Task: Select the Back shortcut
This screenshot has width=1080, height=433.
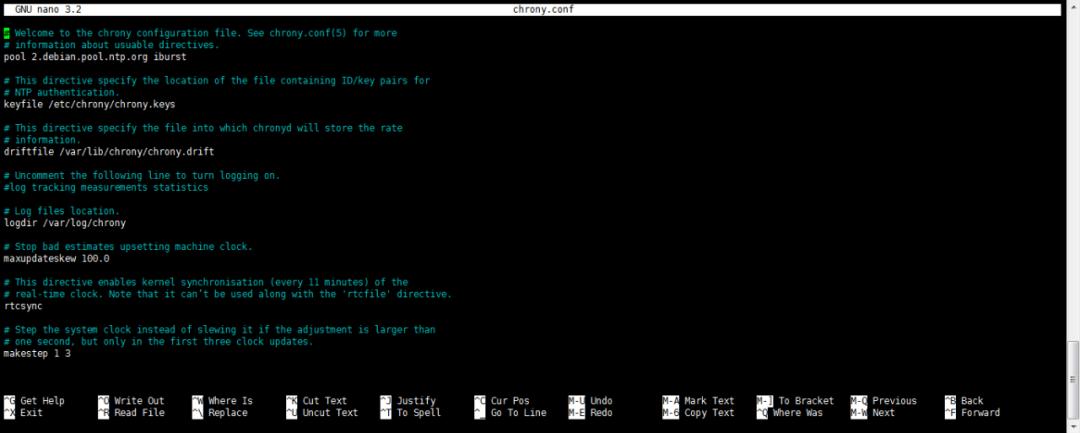Action: pos(964,401)
